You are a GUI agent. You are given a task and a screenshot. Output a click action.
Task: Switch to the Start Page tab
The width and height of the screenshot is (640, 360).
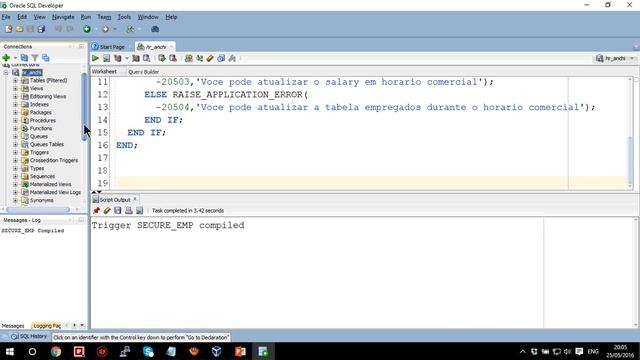pyautogui.click(x=109, y=47)
